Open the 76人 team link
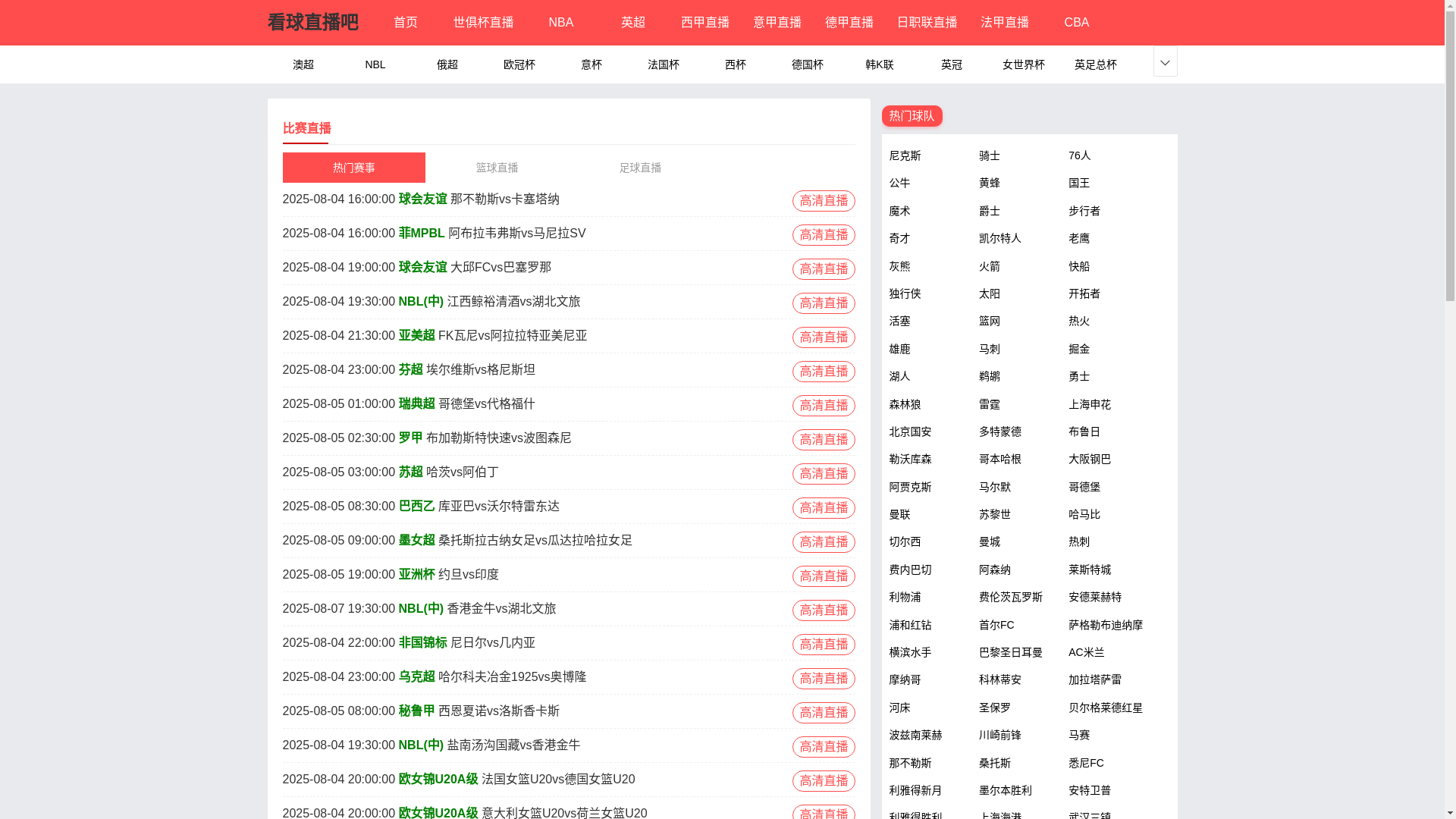 click(1080, 155)
